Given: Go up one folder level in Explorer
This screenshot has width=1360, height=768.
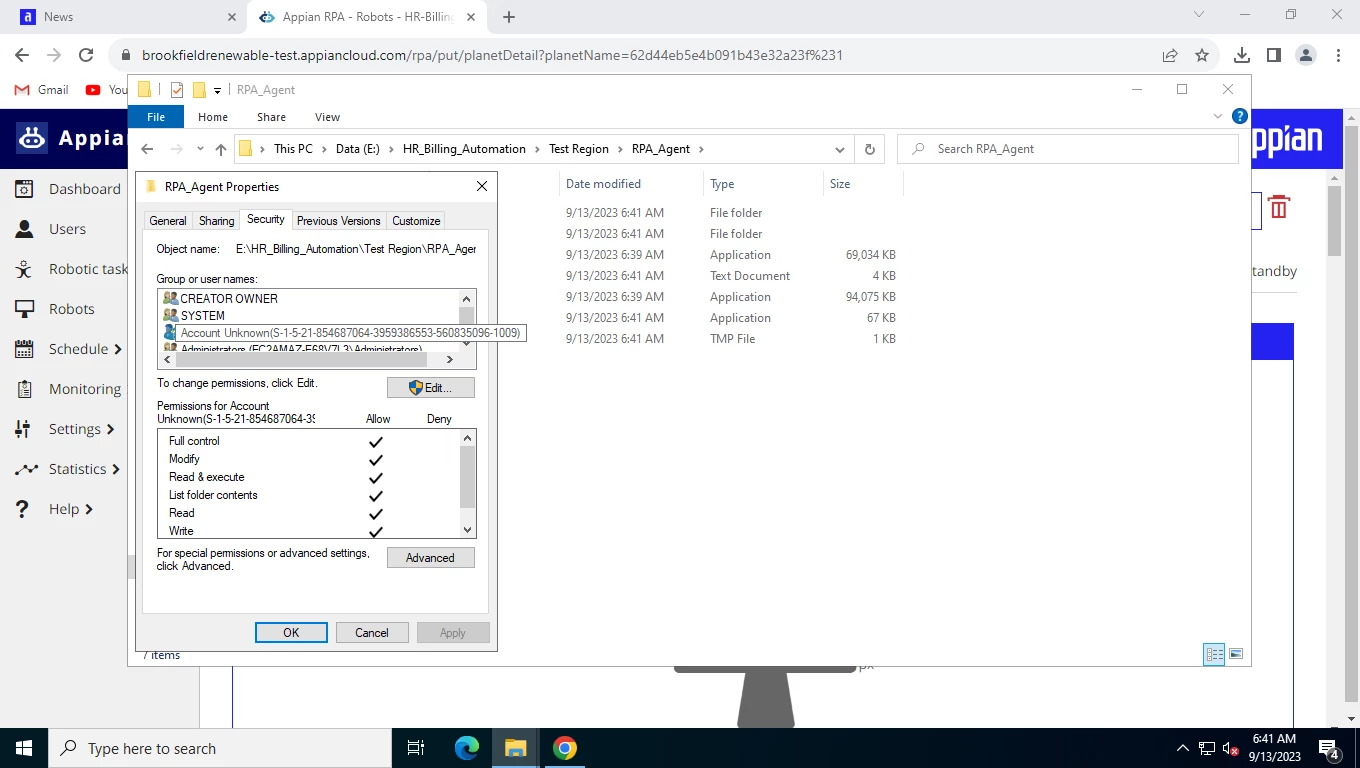Looking at the screenshot, I should pyautogui.click(x=221, y=149).
